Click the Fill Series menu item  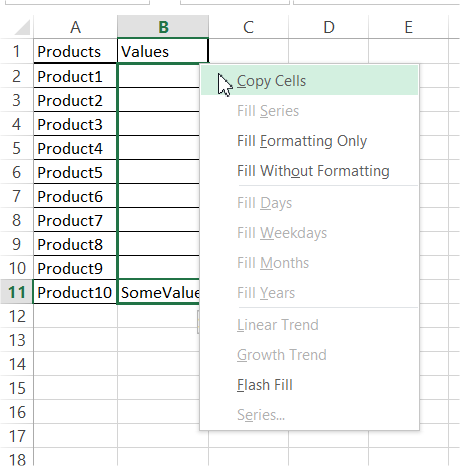309,111
